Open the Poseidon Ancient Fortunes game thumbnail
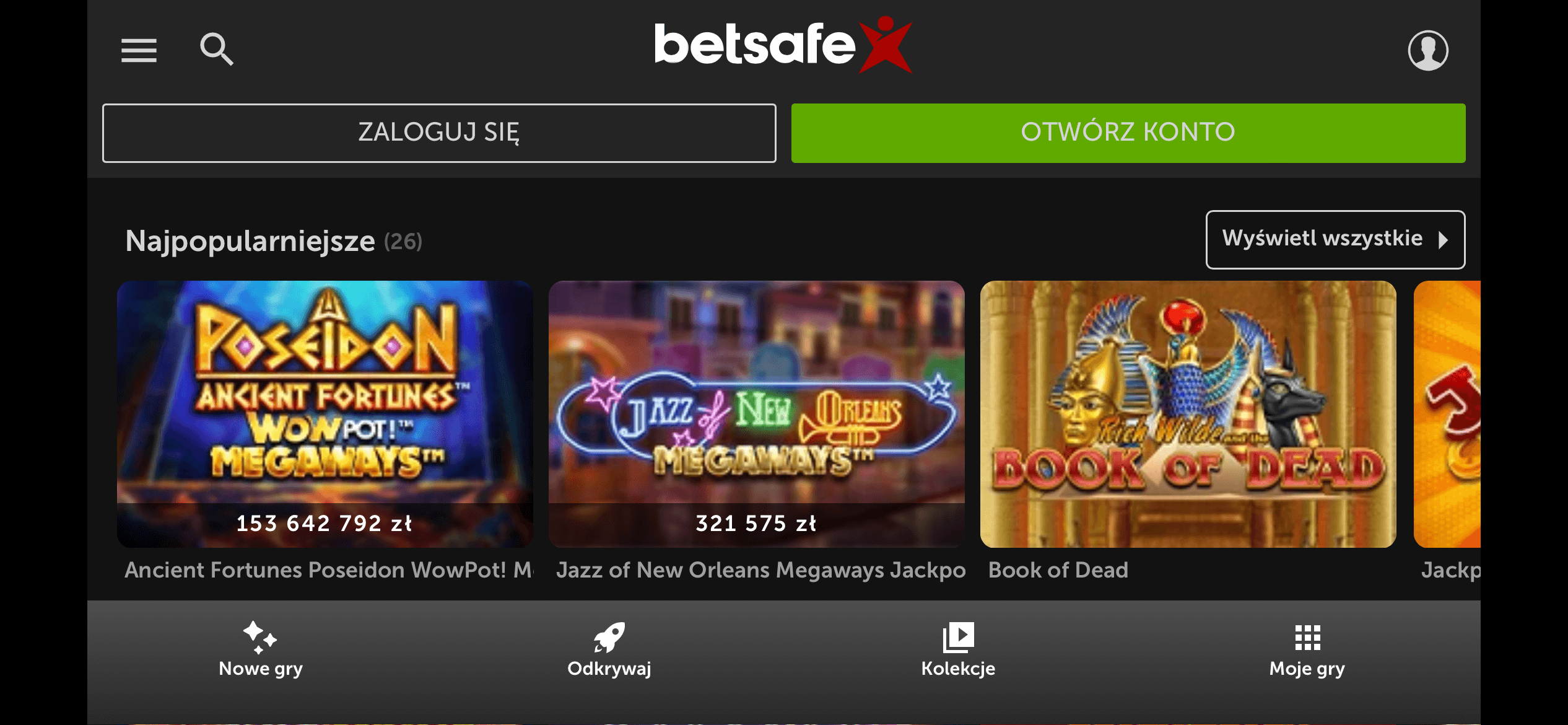1568x725 pixels. 325,414
